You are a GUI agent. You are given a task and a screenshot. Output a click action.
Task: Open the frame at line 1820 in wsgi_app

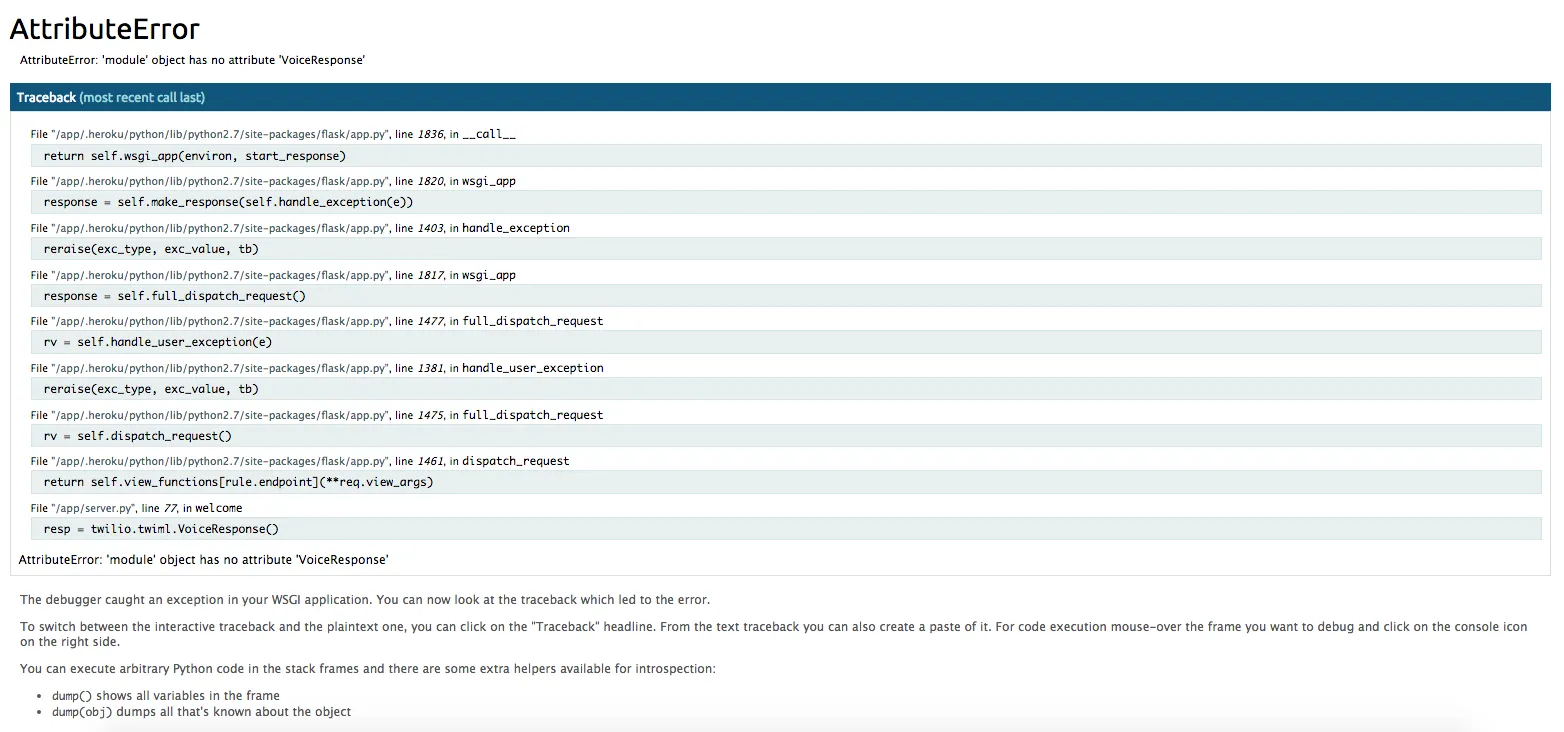273,181
